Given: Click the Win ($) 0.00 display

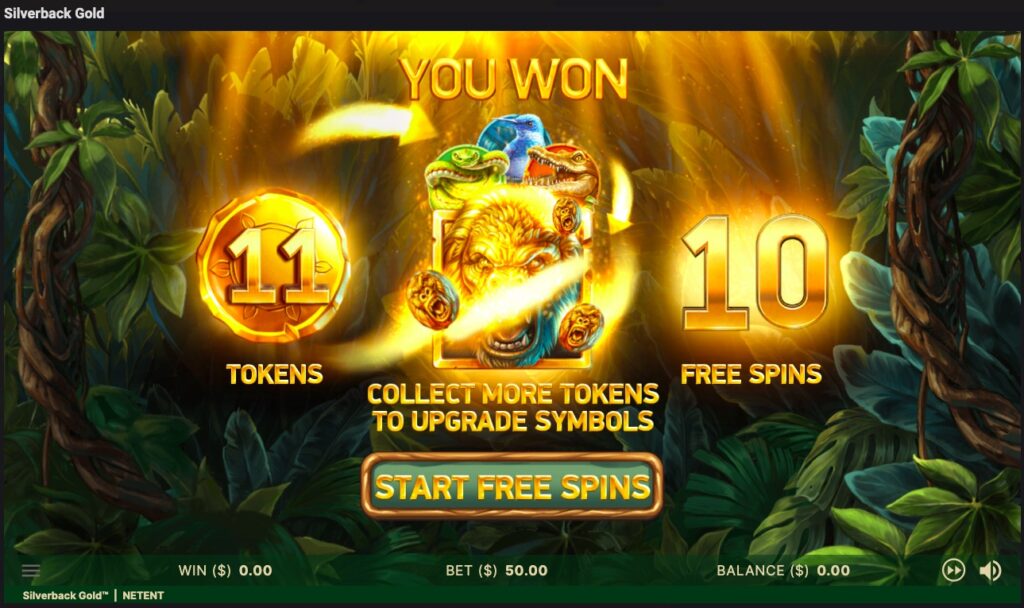Looking at the screenshot, I should [225, 571].
